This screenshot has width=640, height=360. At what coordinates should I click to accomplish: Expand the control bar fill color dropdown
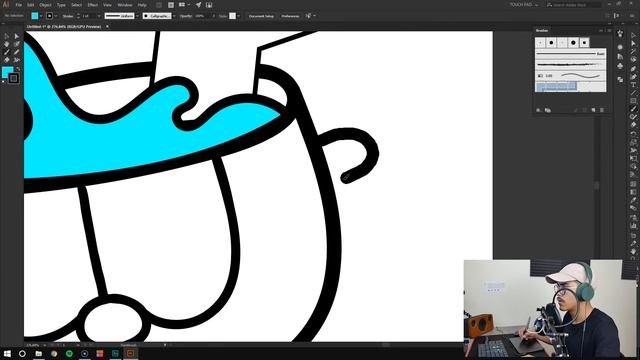click(41, 16)
